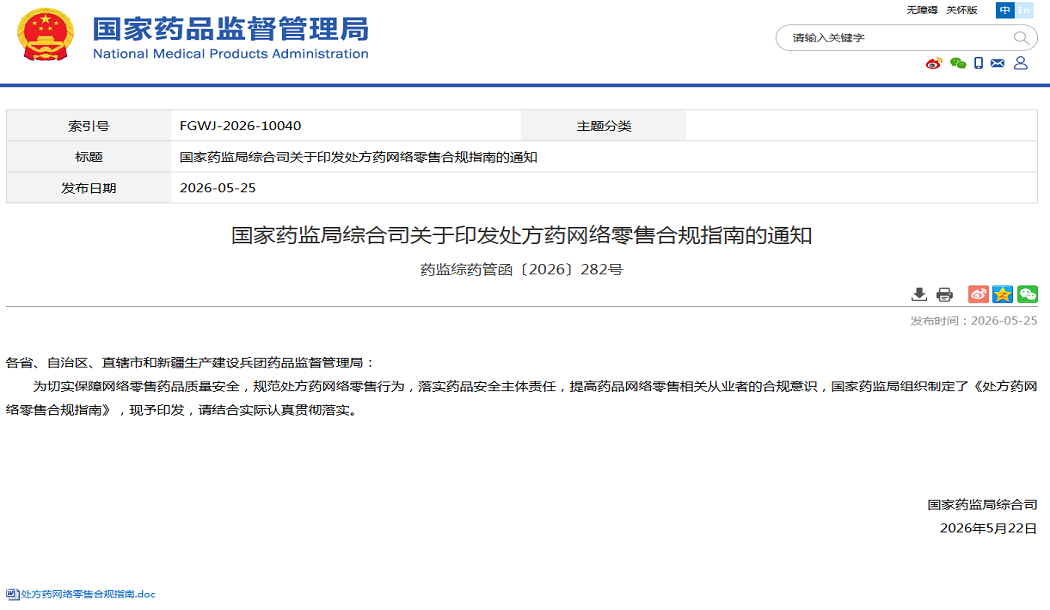Image resolution: width=1050 pixels, height=610 pixels.
Task: Click National Medical Products Administration text
Action: coord(230,54)
